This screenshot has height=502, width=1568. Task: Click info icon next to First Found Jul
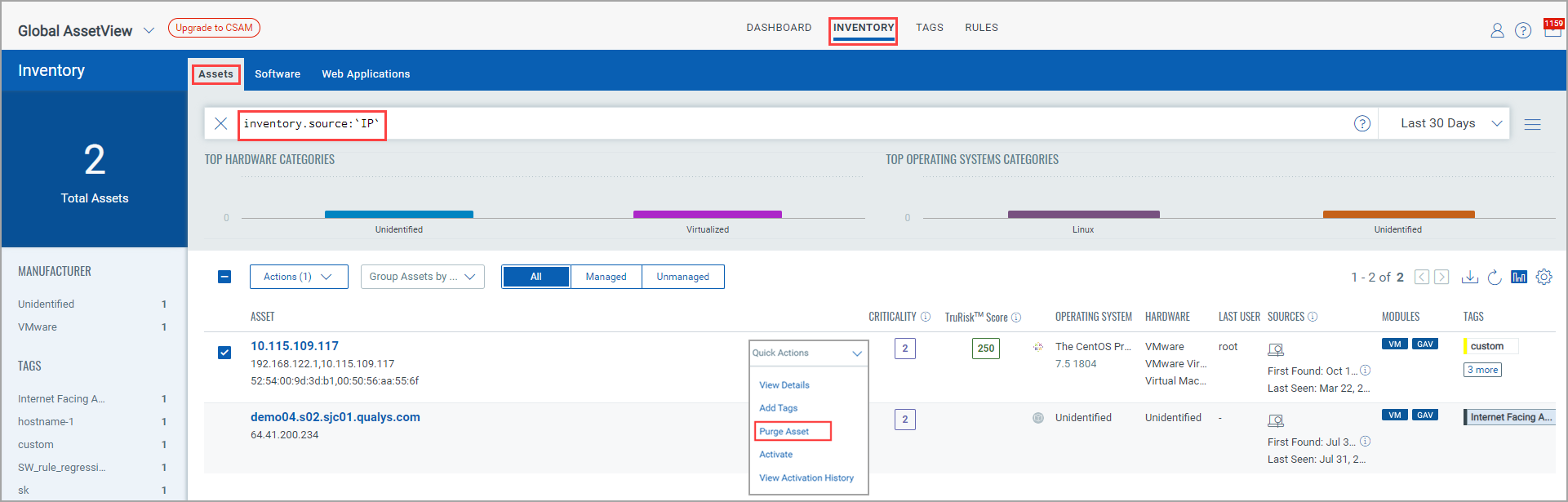tap(1365, 442)
